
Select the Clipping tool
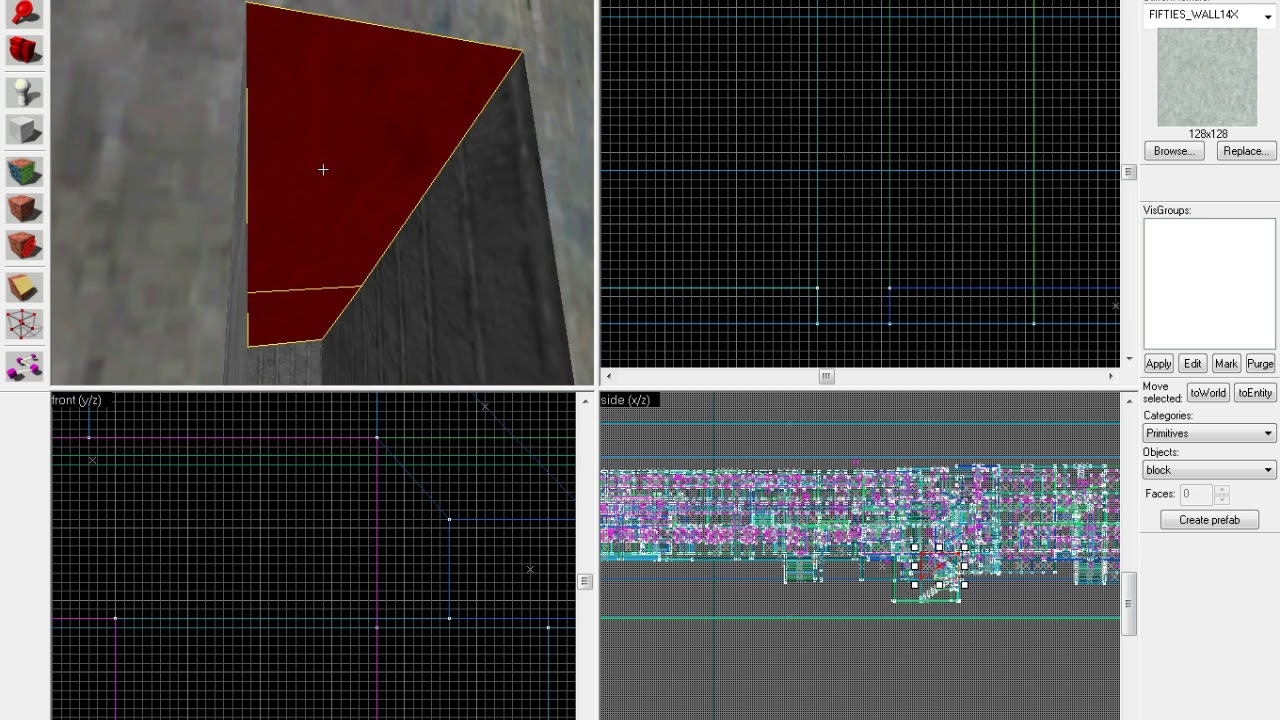[x=24, y=288]
